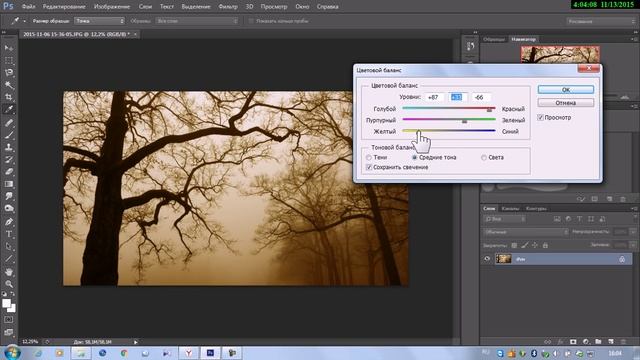Open the layer filter kind dropdown
Screen dimensions: 640x360
[504, 219]
